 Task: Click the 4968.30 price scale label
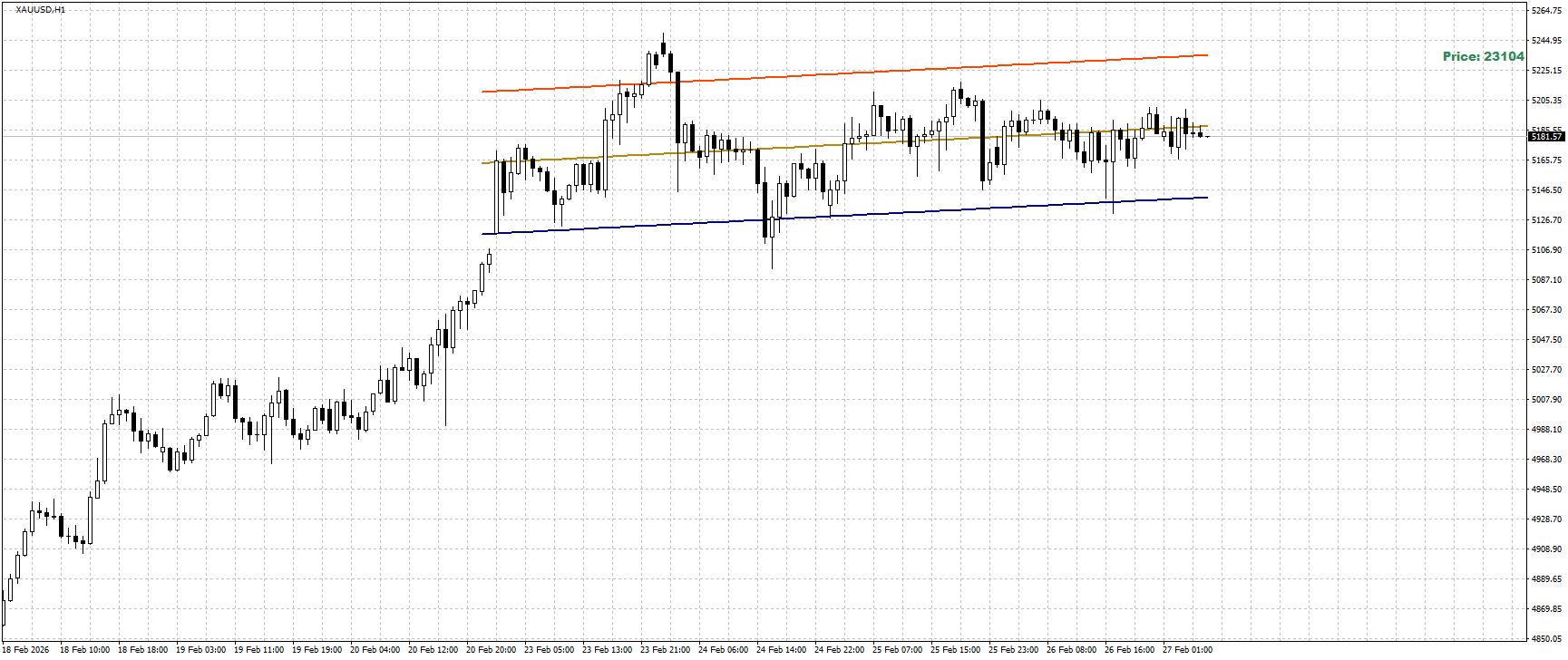click(x=1547, y=460)
